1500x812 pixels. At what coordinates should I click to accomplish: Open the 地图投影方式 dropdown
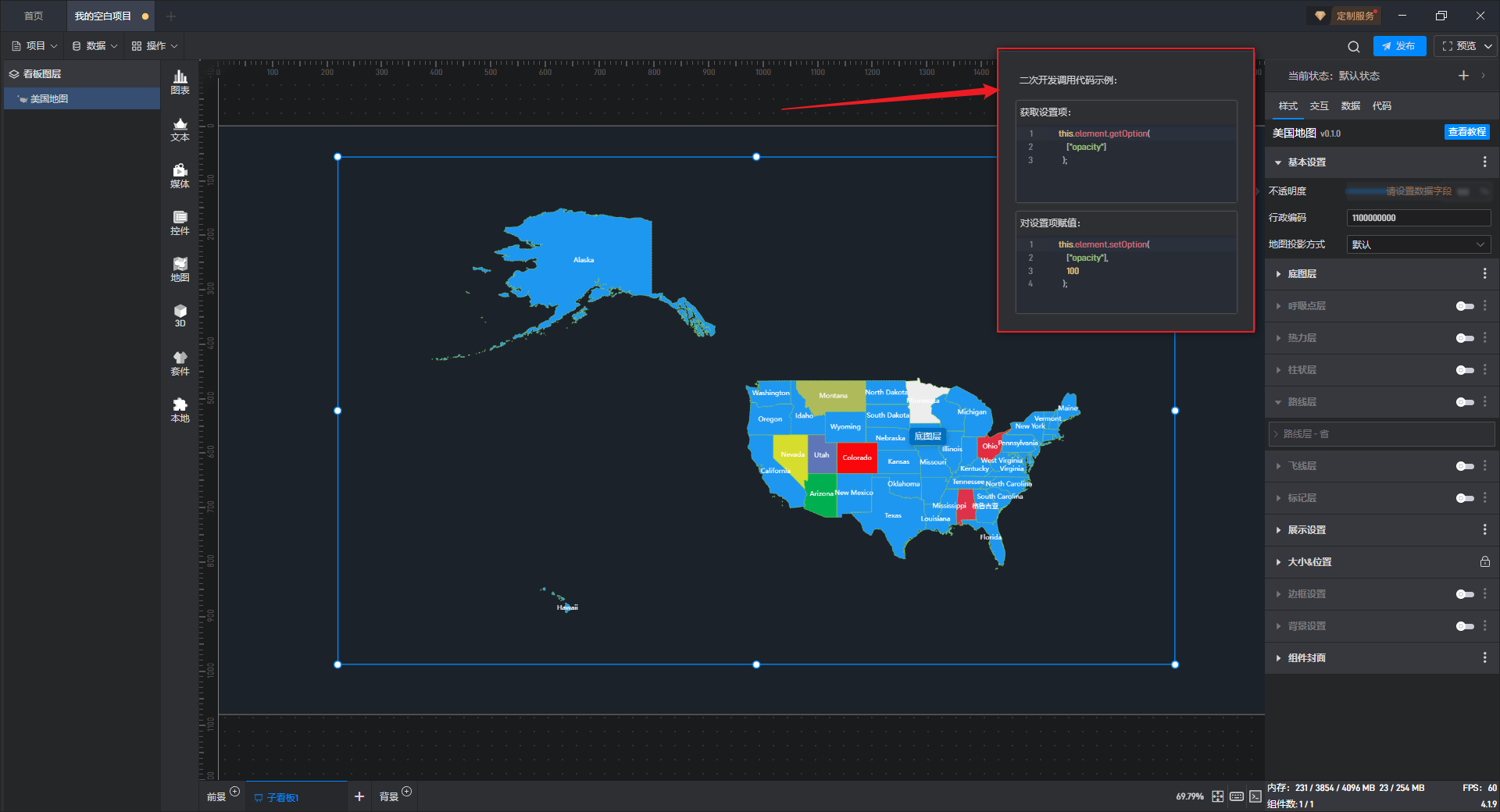(1418, 245)
